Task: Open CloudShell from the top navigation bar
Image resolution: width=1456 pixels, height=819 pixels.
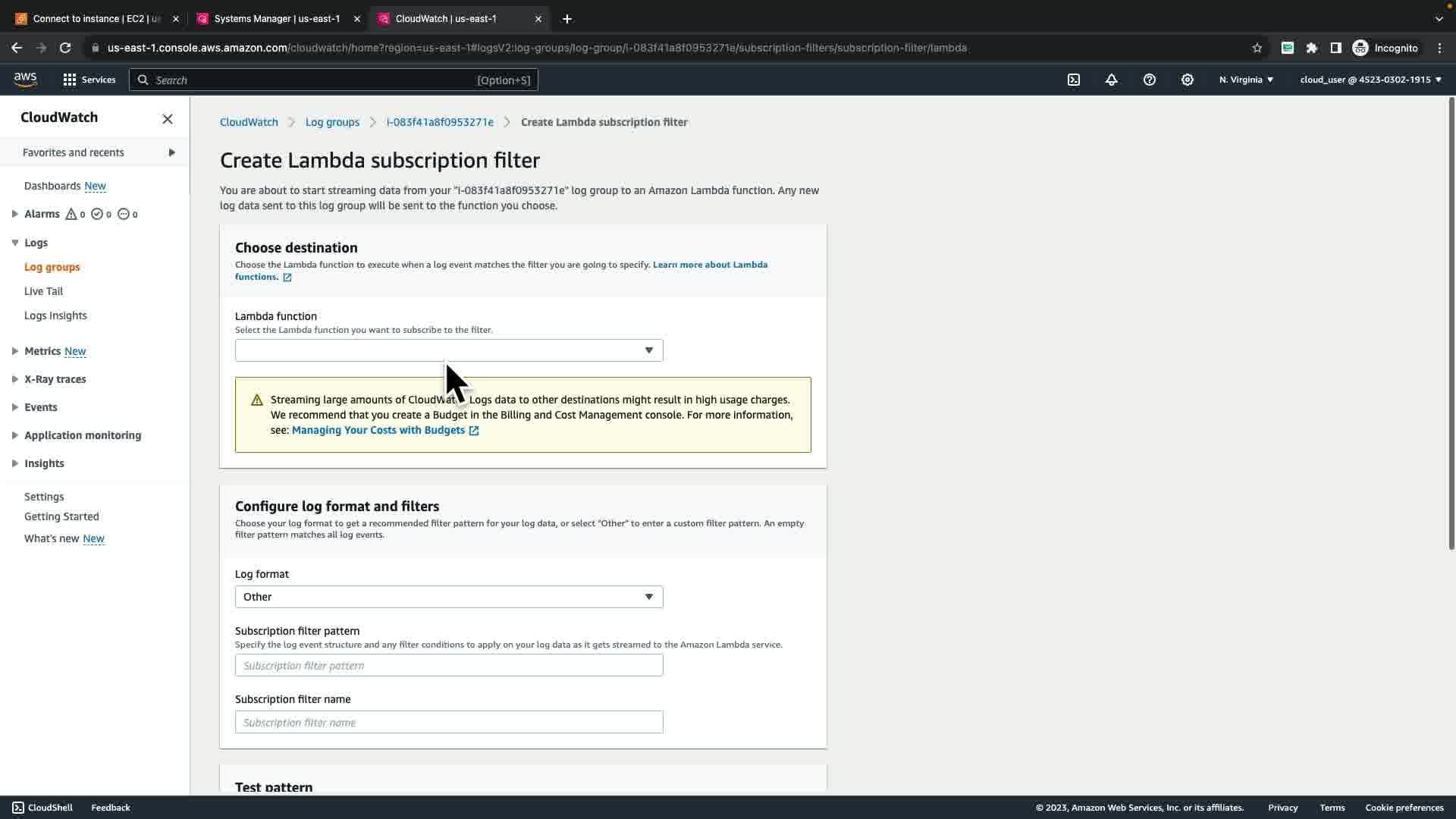Action: pos(1074,80)
